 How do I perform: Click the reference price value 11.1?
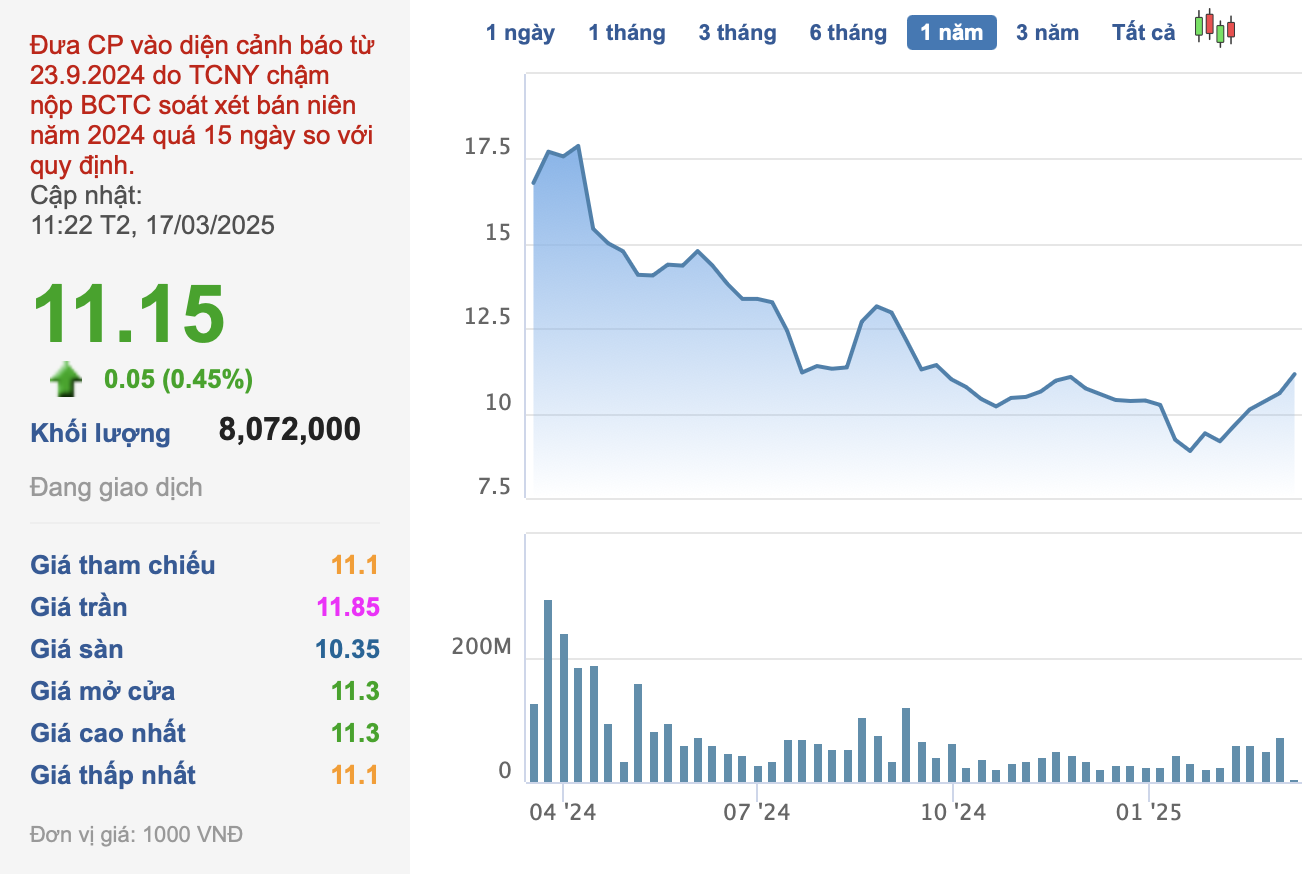pos(355,565)
